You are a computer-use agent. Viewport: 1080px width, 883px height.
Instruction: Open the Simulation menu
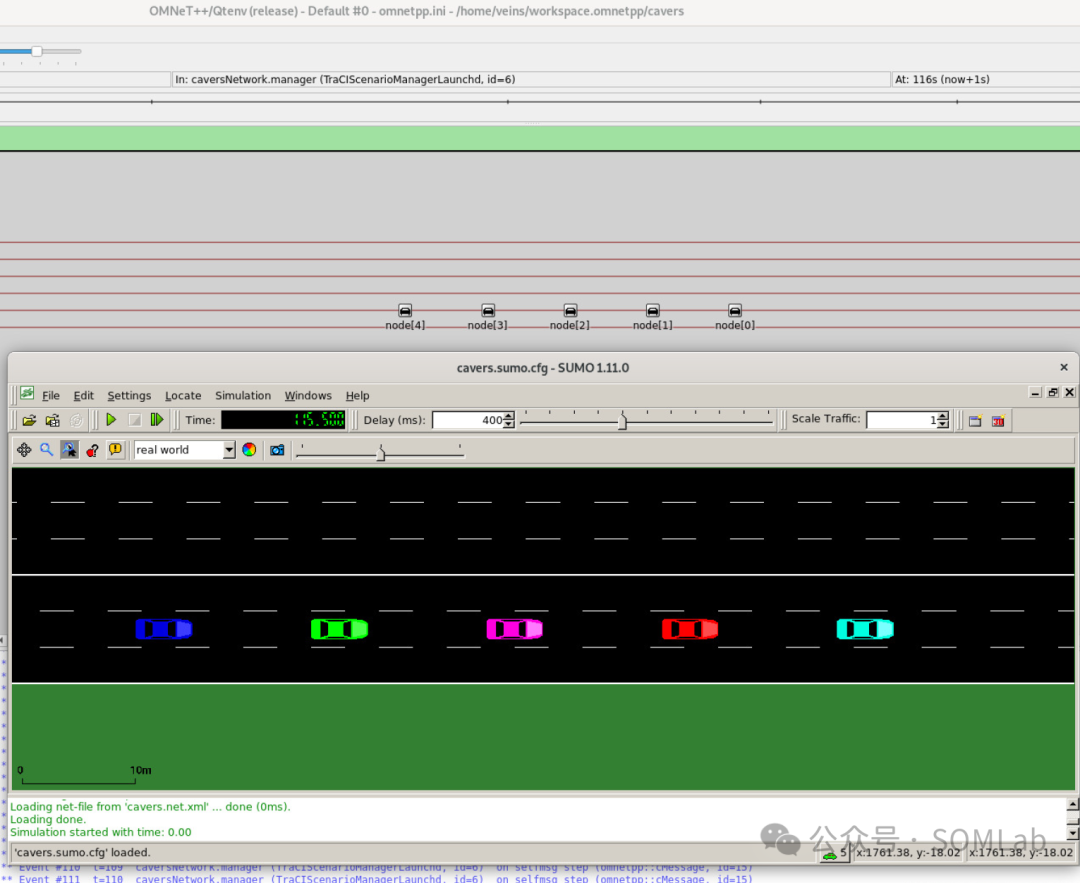point(242,395)
